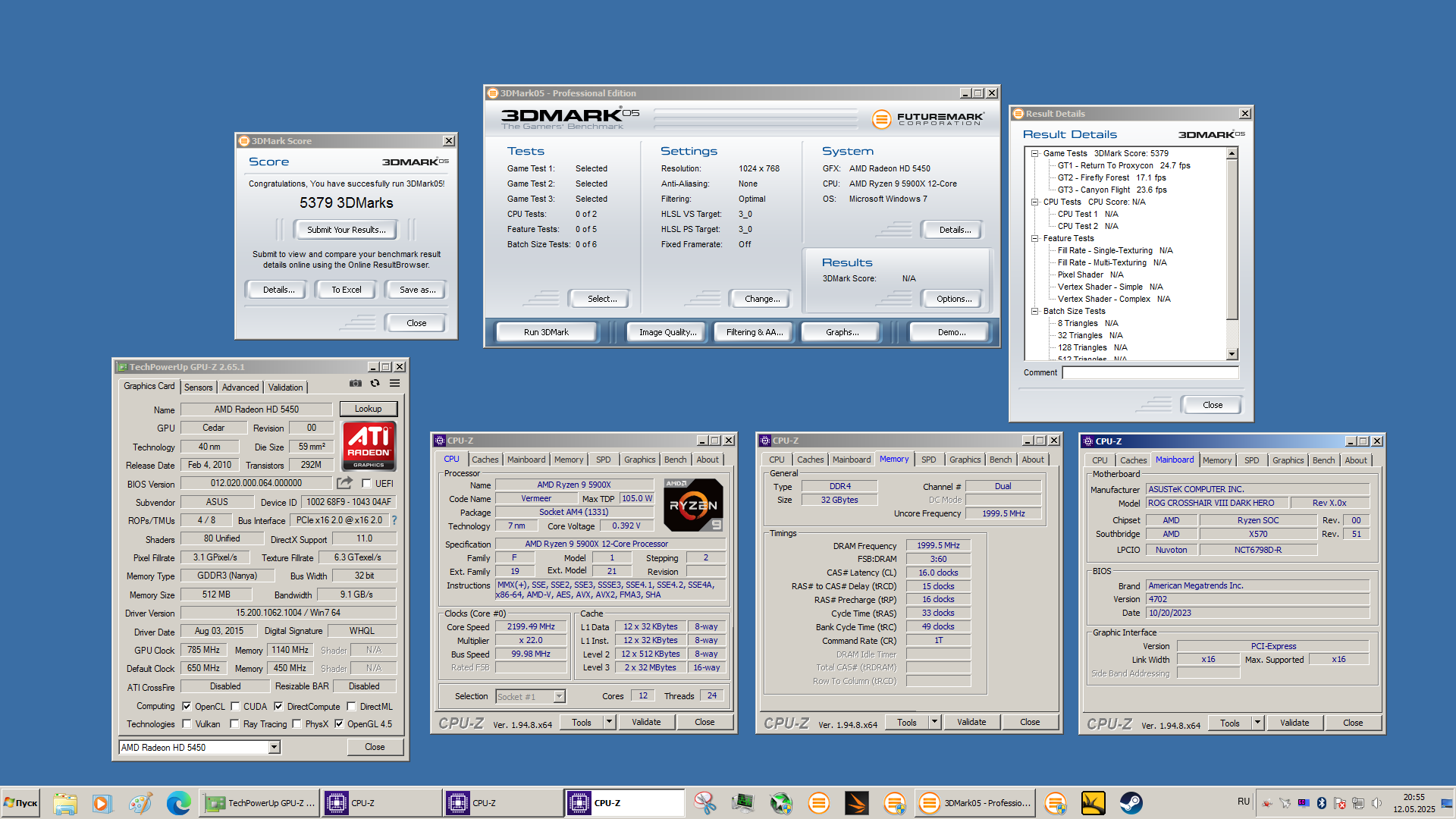The height and width of the screenshot is (819, 1456).
Task: Switch to TechPowerUp GPU-Z taskbar button
Action: tap(260, 803)
